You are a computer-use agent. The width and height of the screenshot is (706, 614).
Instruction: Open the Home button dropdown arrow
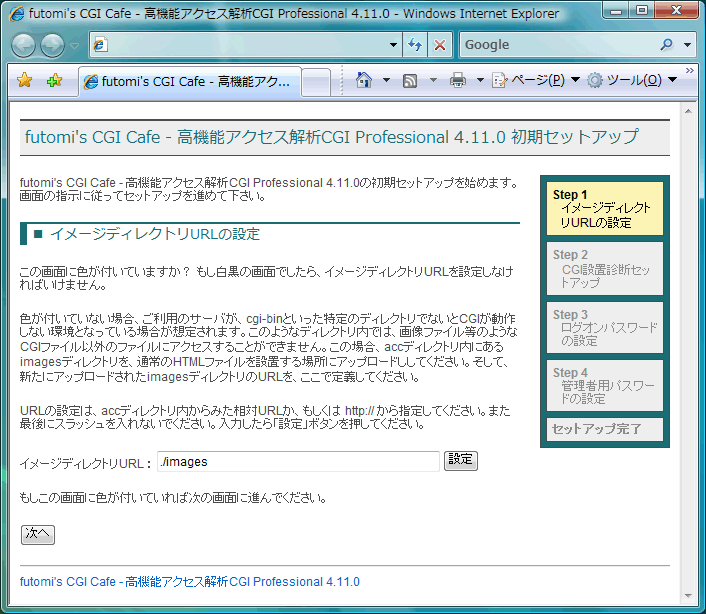click(386, 80)
